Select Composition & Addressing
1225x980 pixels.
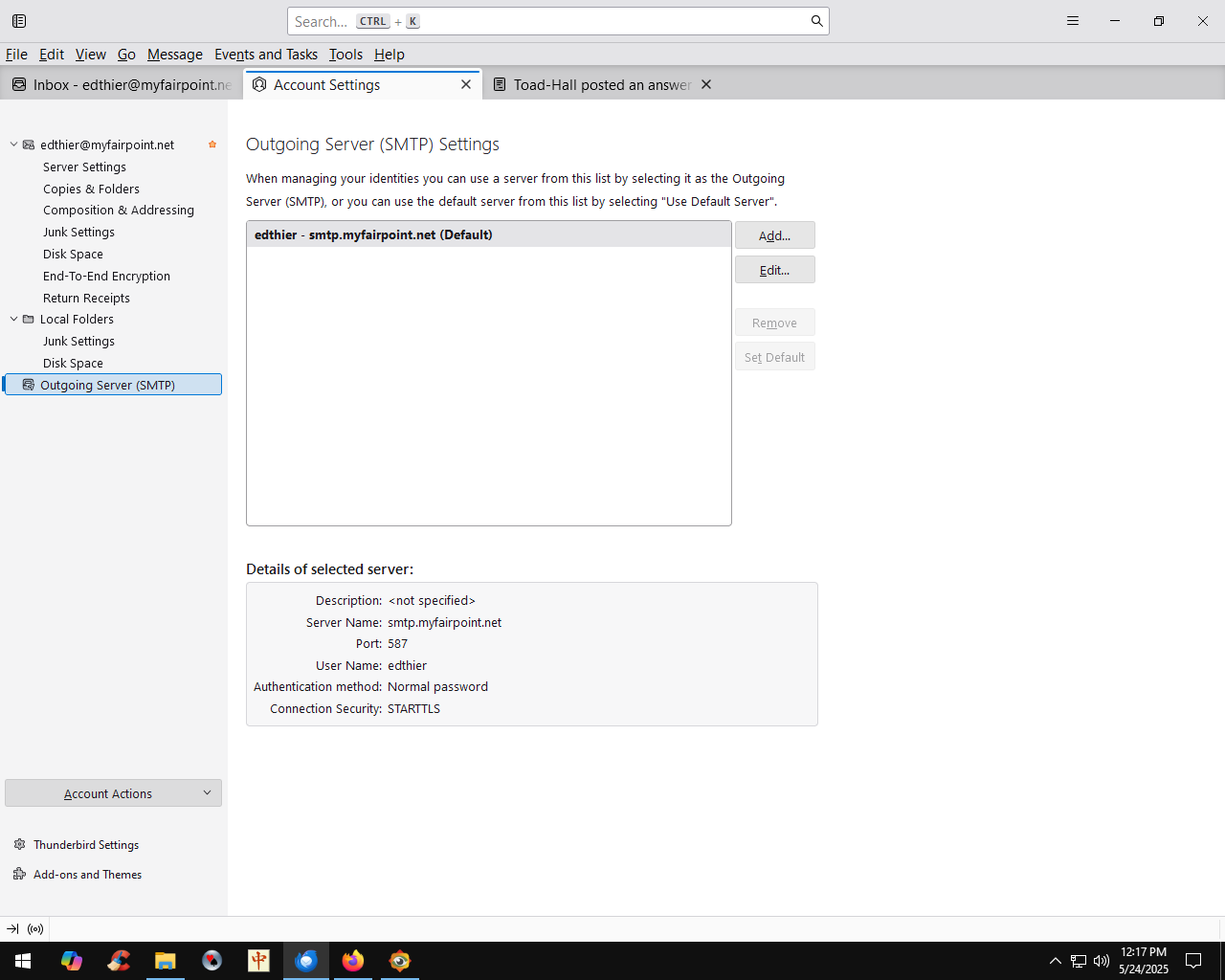[119, 211]
